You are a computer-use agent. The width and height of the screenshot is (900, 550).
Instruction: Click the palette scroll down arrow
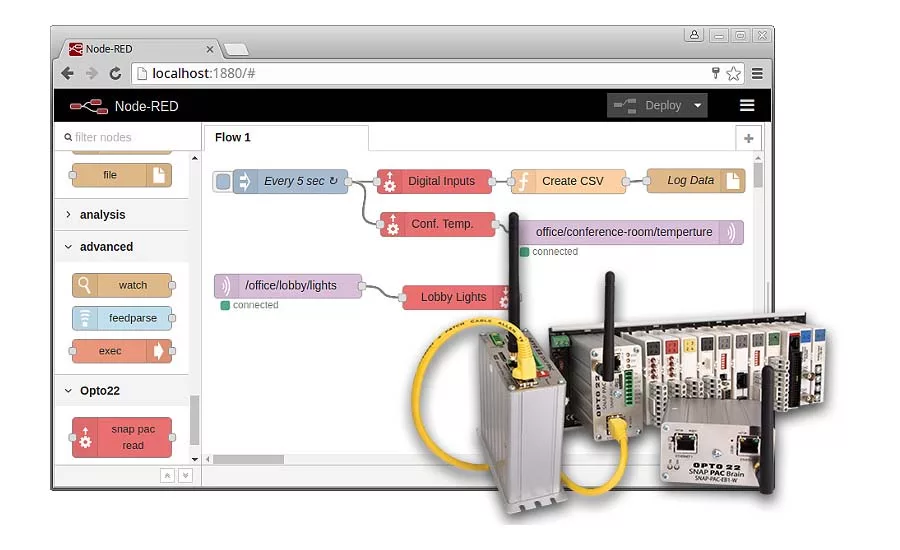[195, 459]
